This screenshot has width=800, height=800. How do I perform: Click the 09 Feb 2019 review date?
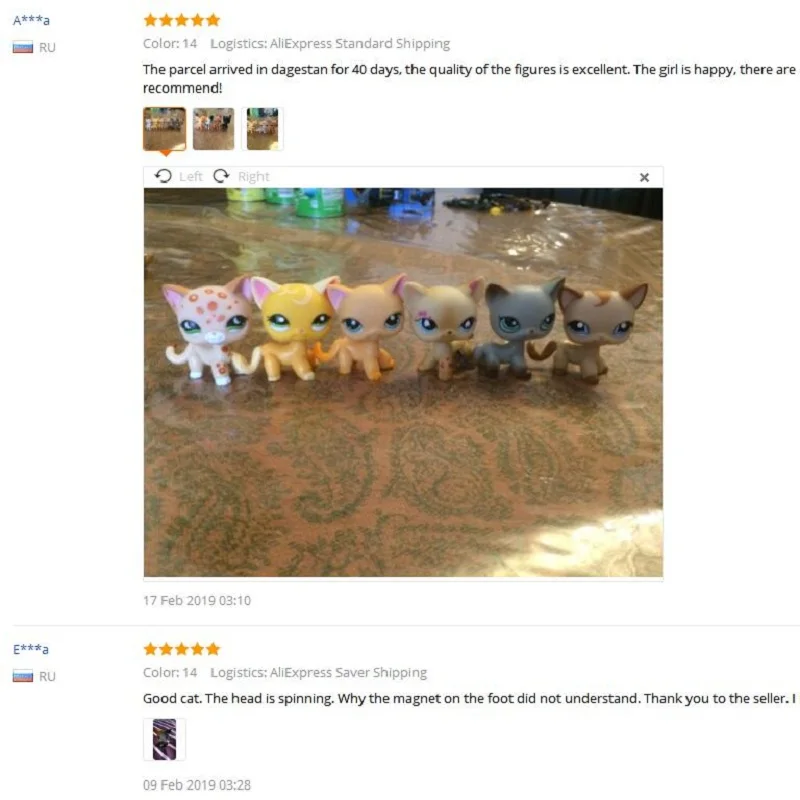point(197,785)
